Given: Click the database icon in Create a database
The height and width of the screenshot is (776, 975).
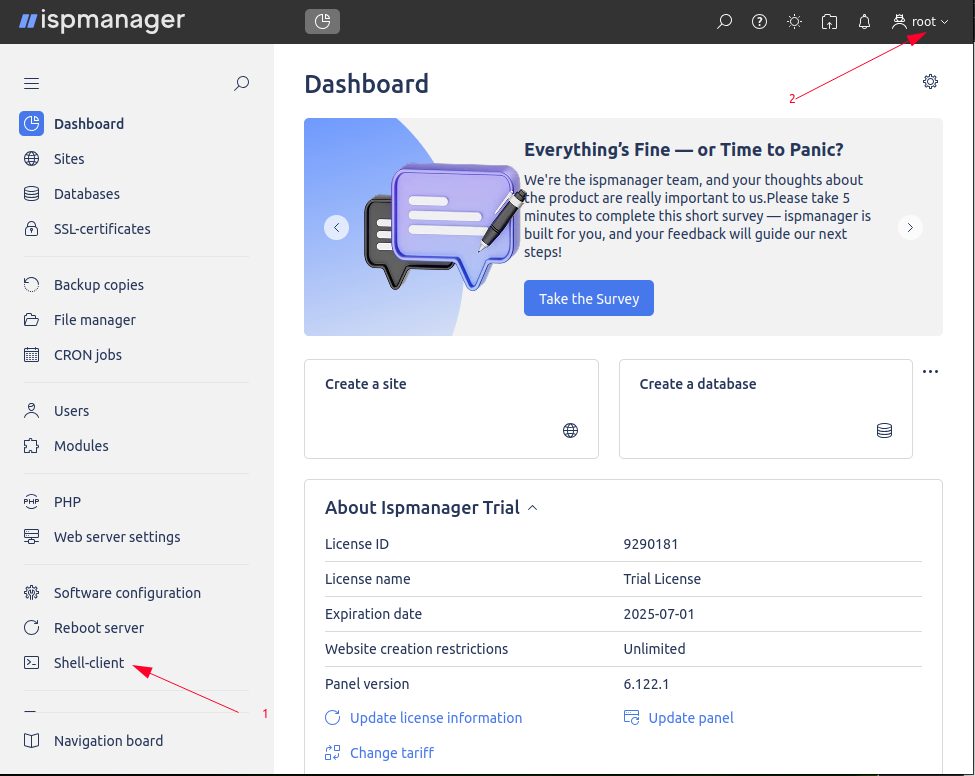Looking at the screenshot, I should pyautogui.click(x=884, y=431).
